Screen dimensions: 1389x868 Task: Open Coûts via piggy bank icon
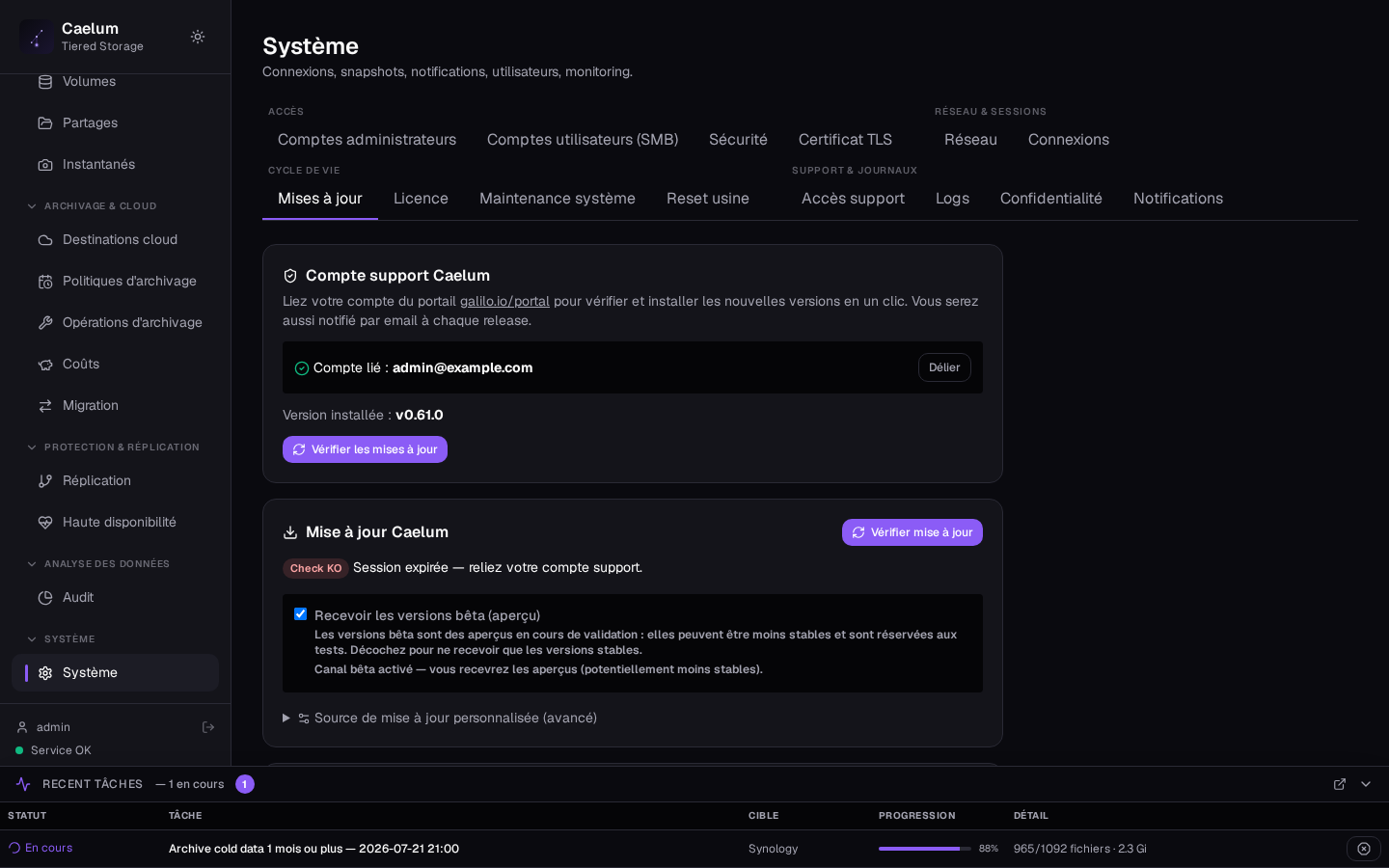45,365
